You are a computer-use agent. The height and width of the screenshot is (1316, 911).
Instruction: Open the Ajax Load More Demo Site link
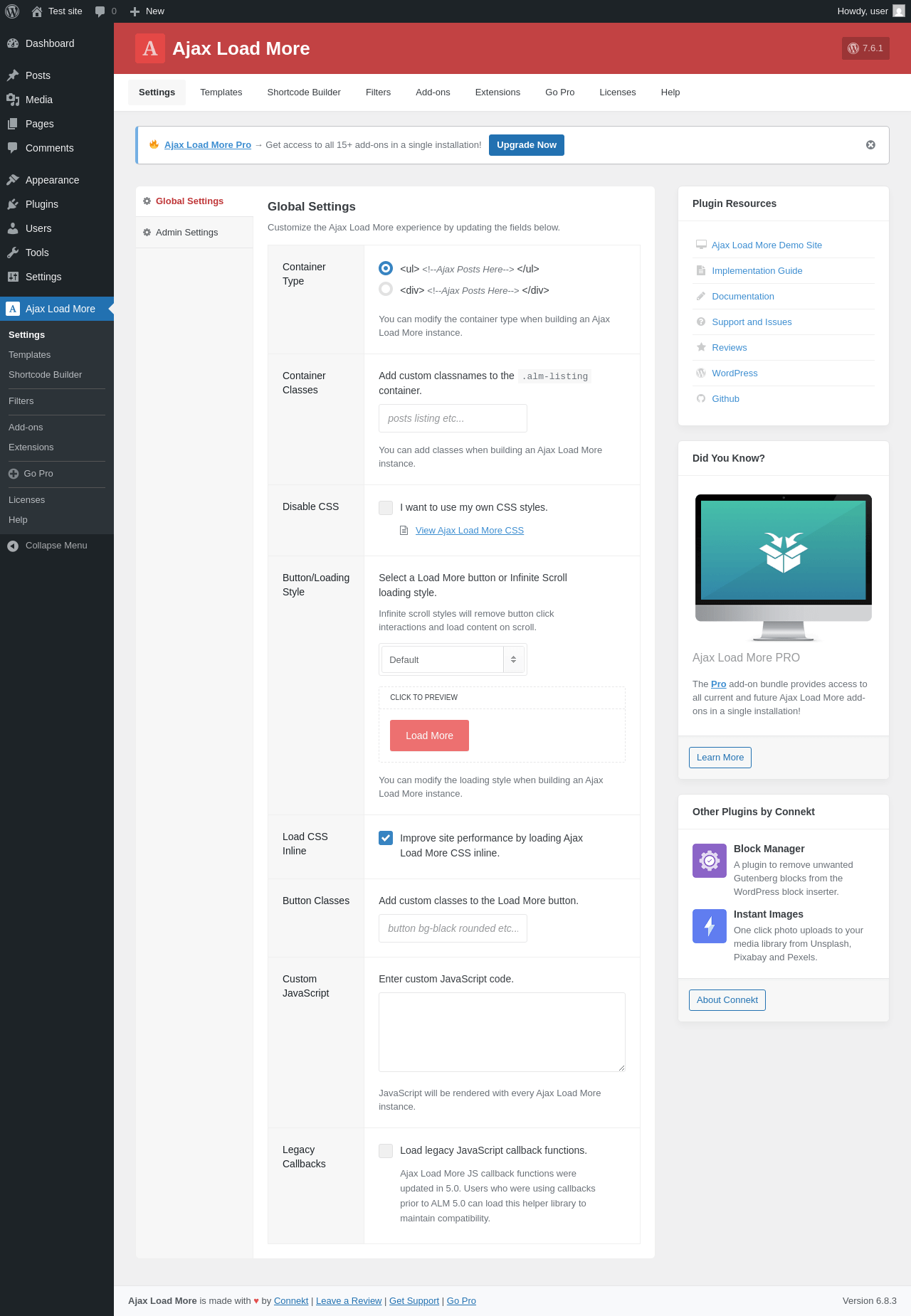coord(767,245)
